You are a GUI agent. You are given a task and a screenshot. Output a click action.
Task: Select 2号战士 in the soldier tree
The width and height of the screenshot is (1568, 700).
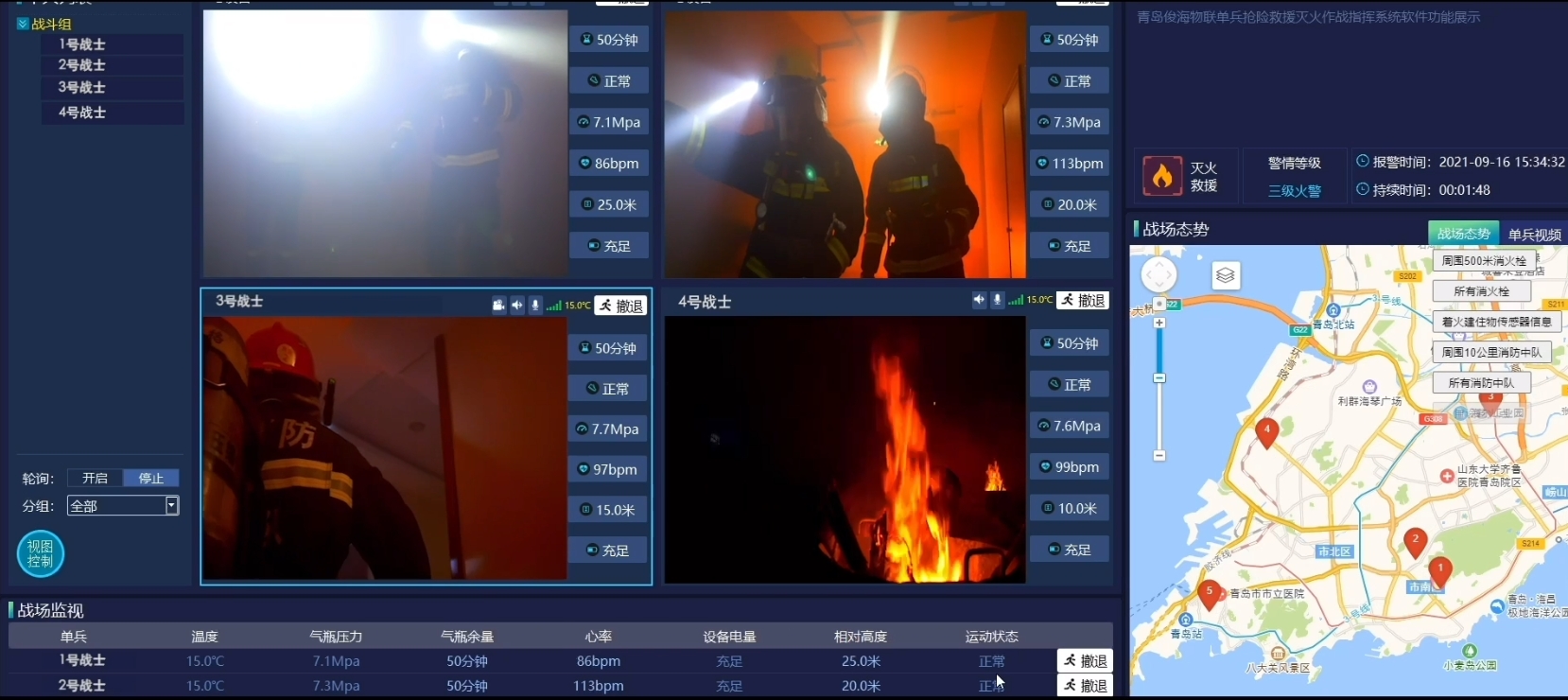click(82, 65)
